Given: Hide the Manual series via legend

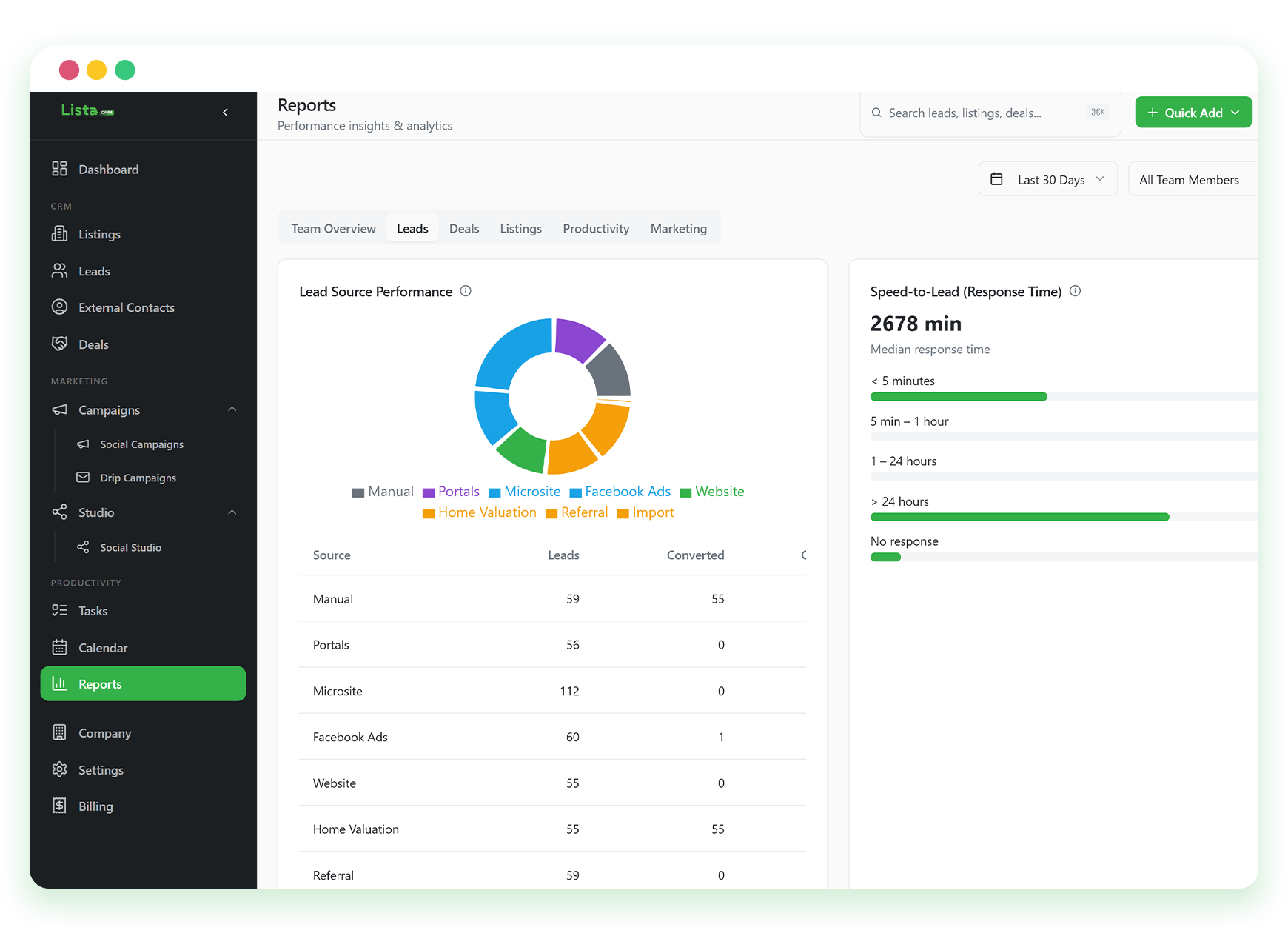Looking at the screenshot, I should [383, 492].
